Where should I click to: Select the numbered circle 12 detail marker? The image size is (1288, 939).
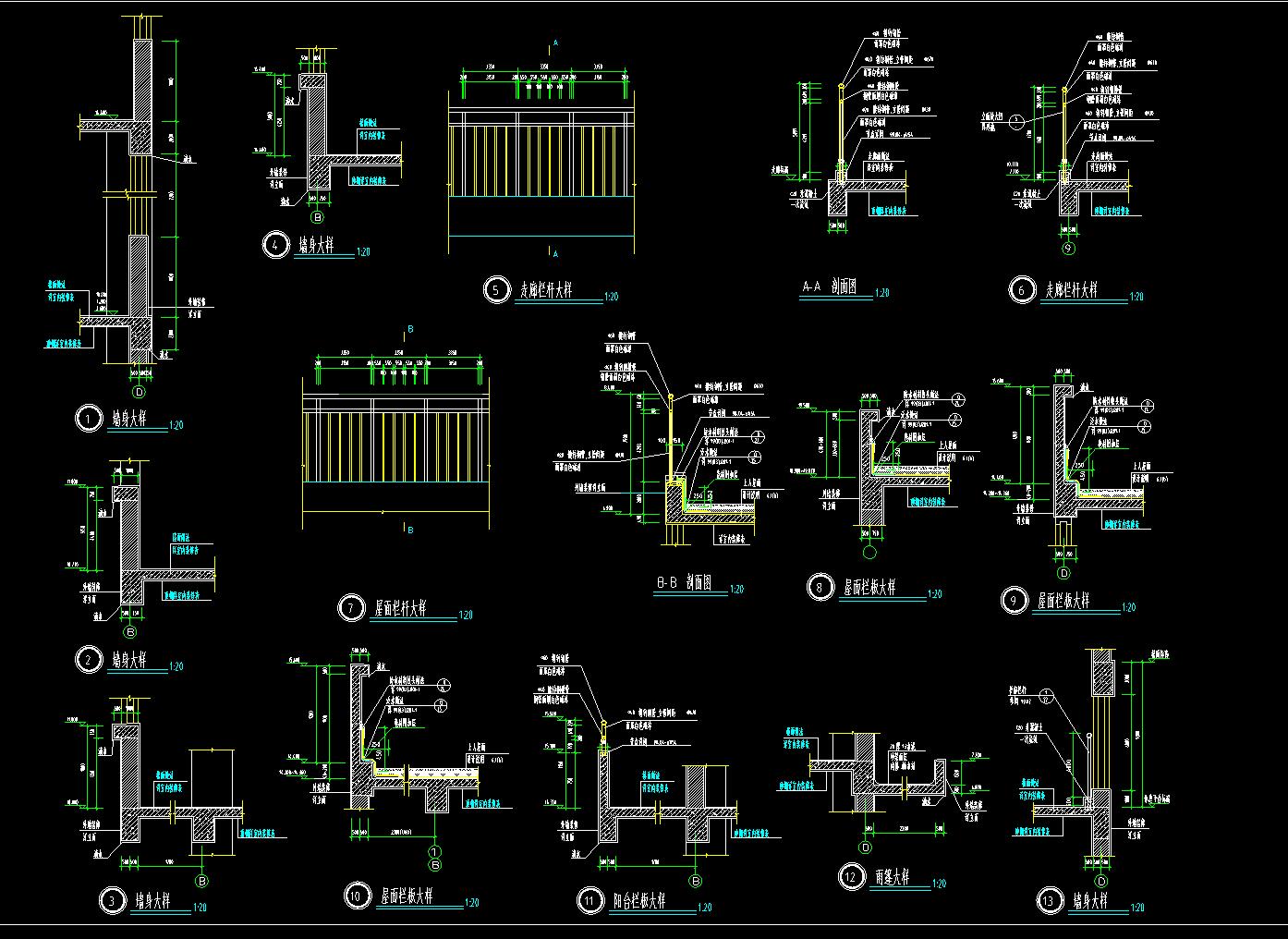(851, 876)
